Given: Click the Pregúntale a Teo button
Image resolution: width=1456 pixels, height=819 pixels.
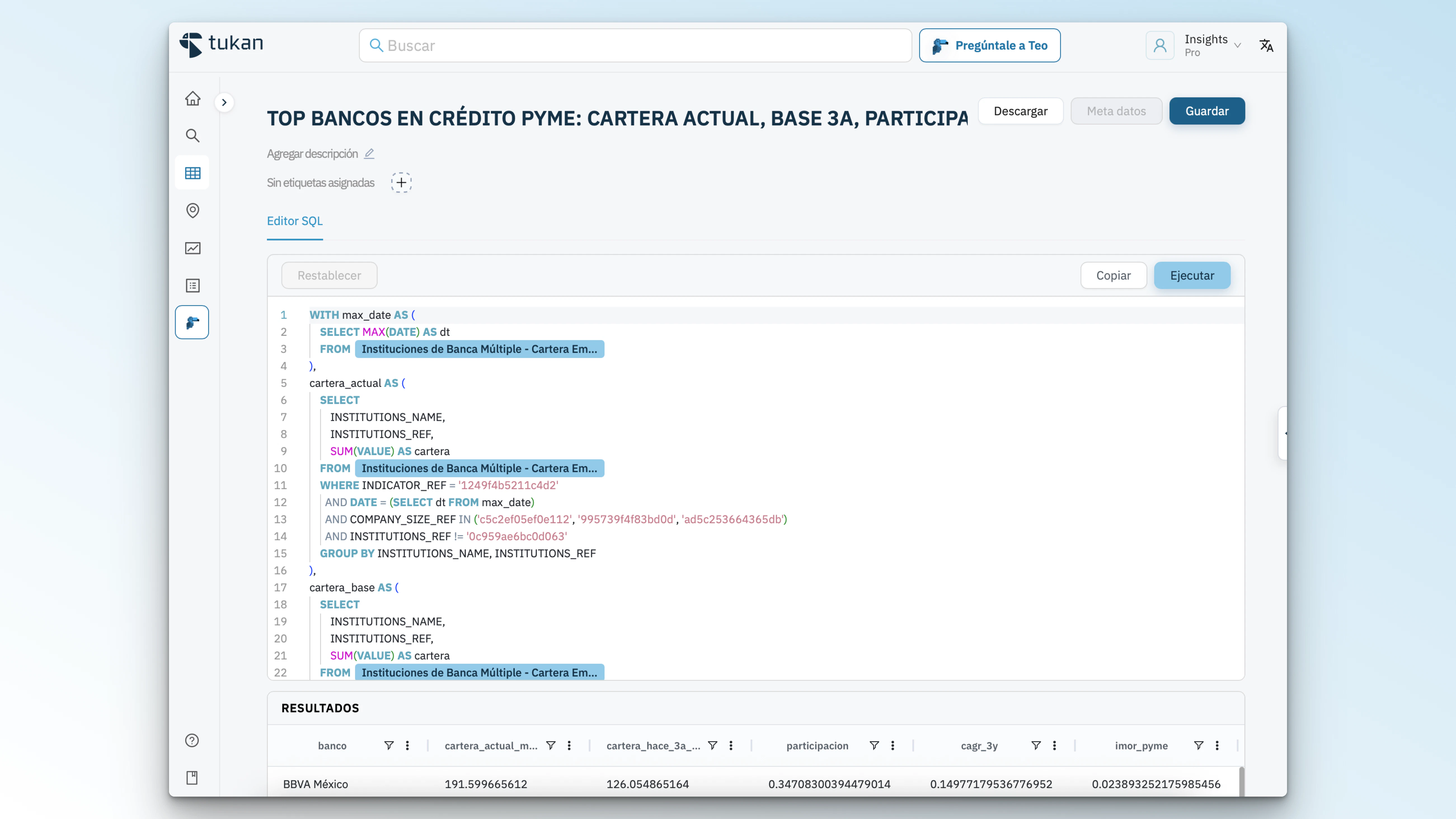Looking at the screenshot, I should tap(990, 45).
